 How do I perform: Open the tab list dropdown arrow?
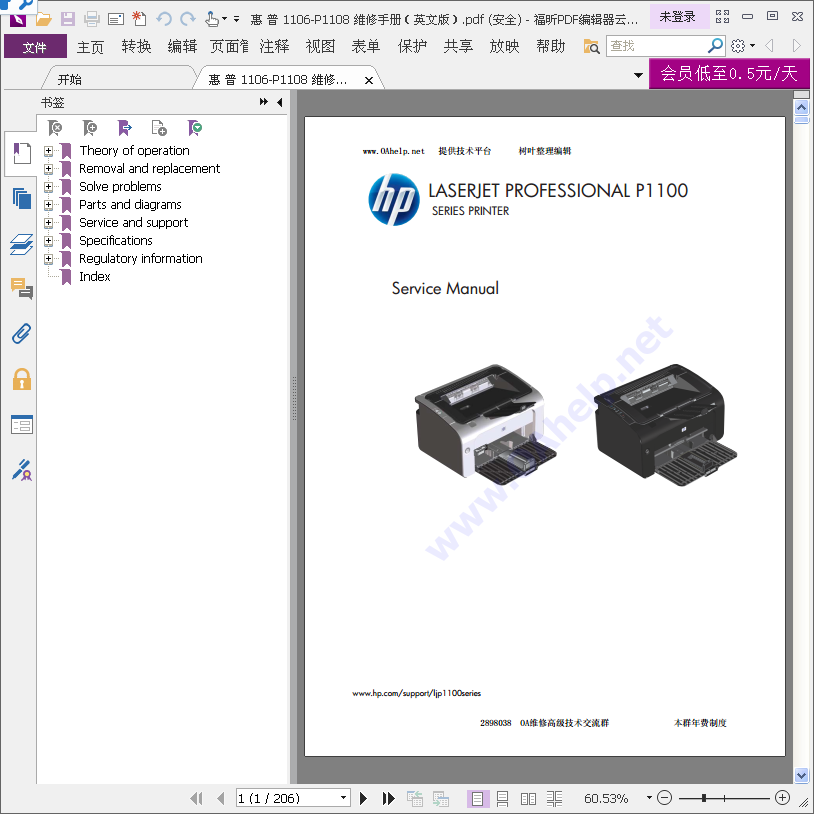point(639,75)
